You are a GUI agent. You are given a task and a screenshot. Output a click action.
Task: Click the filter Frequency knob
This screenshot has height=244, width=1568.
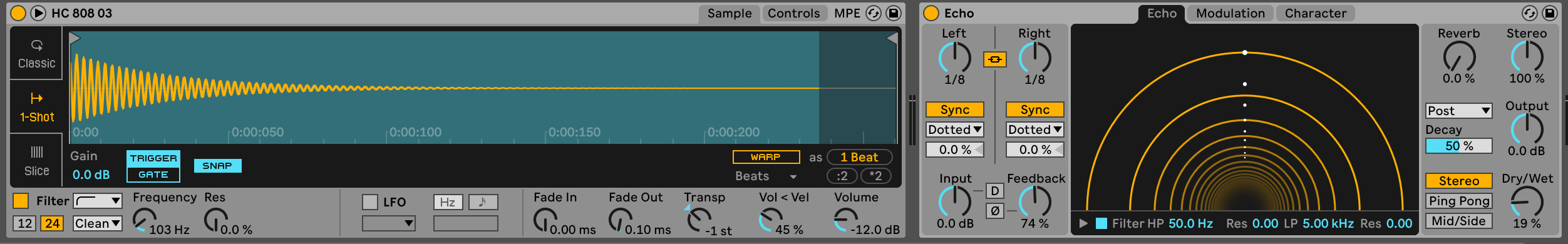click(x=144, y=220)
